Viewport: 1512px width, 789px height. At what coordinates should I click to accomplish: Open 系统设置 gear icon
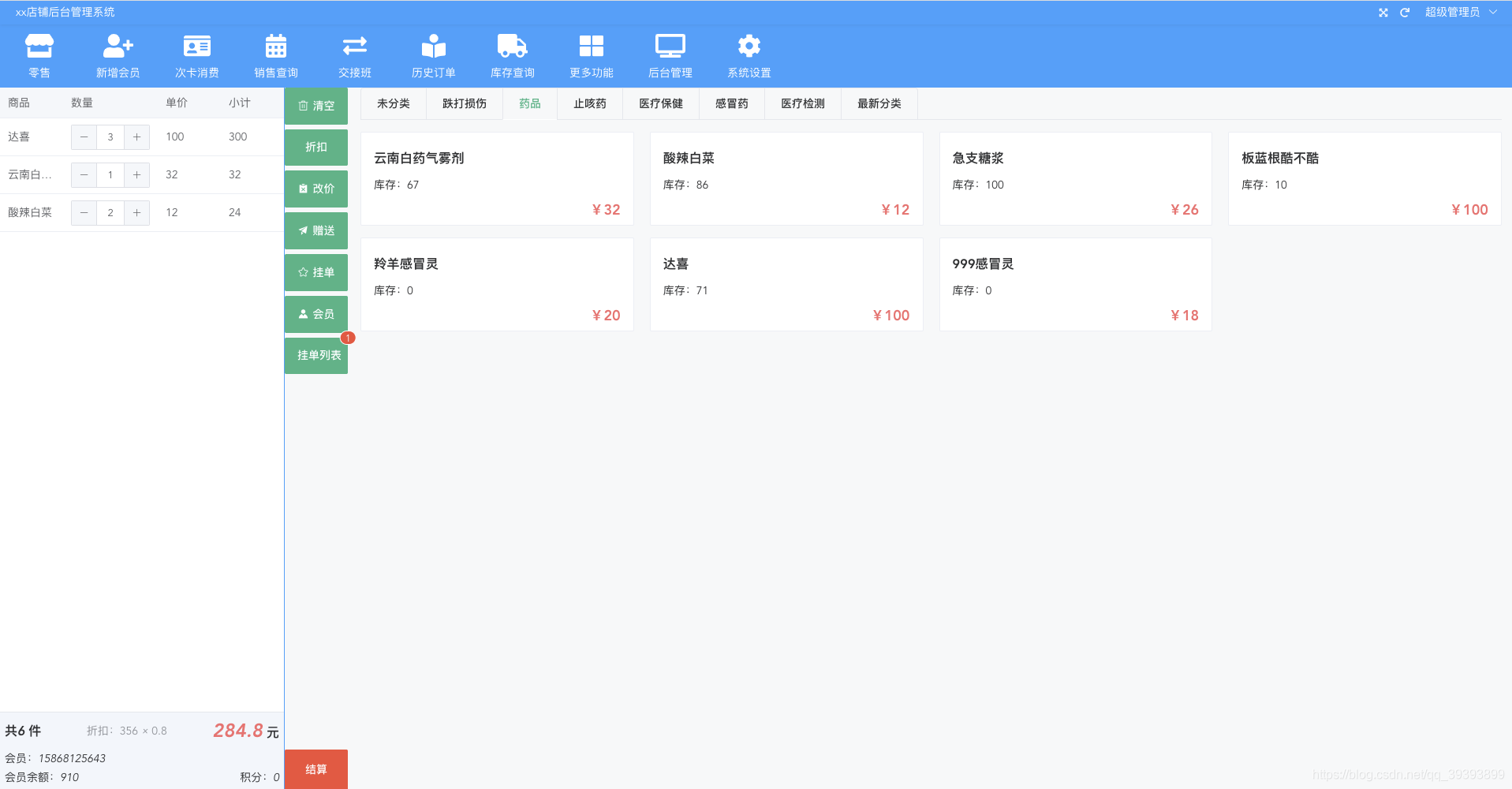(x=749, y=46)
